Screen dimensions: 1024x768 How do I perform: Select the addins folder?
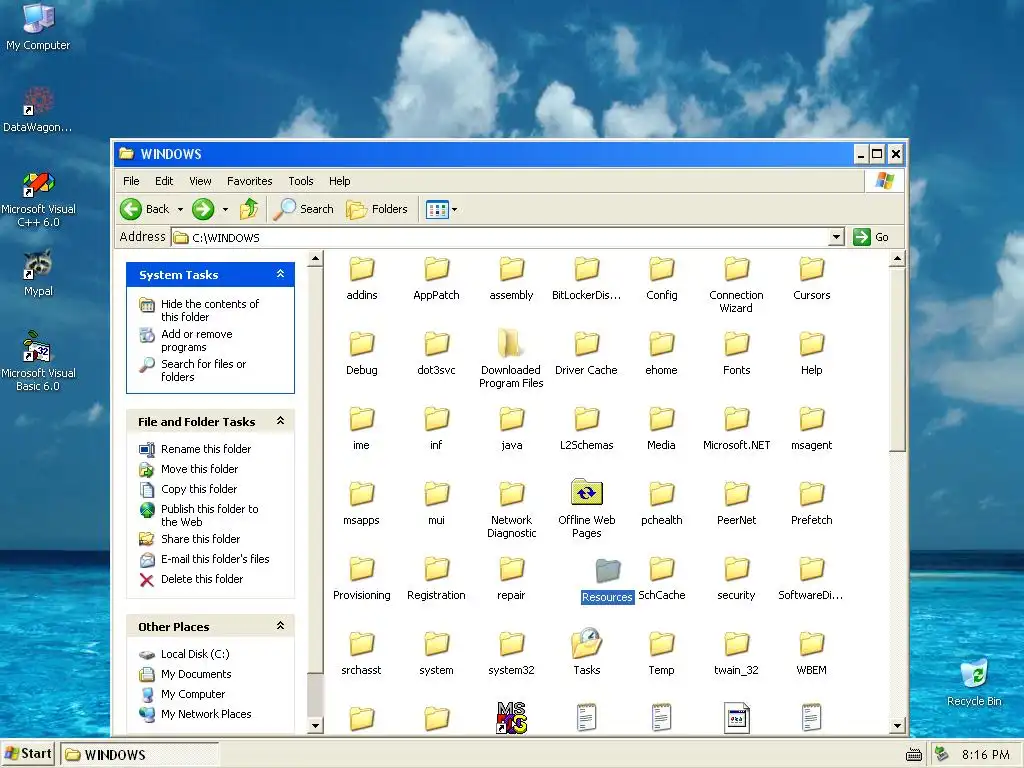click(362, 278)
